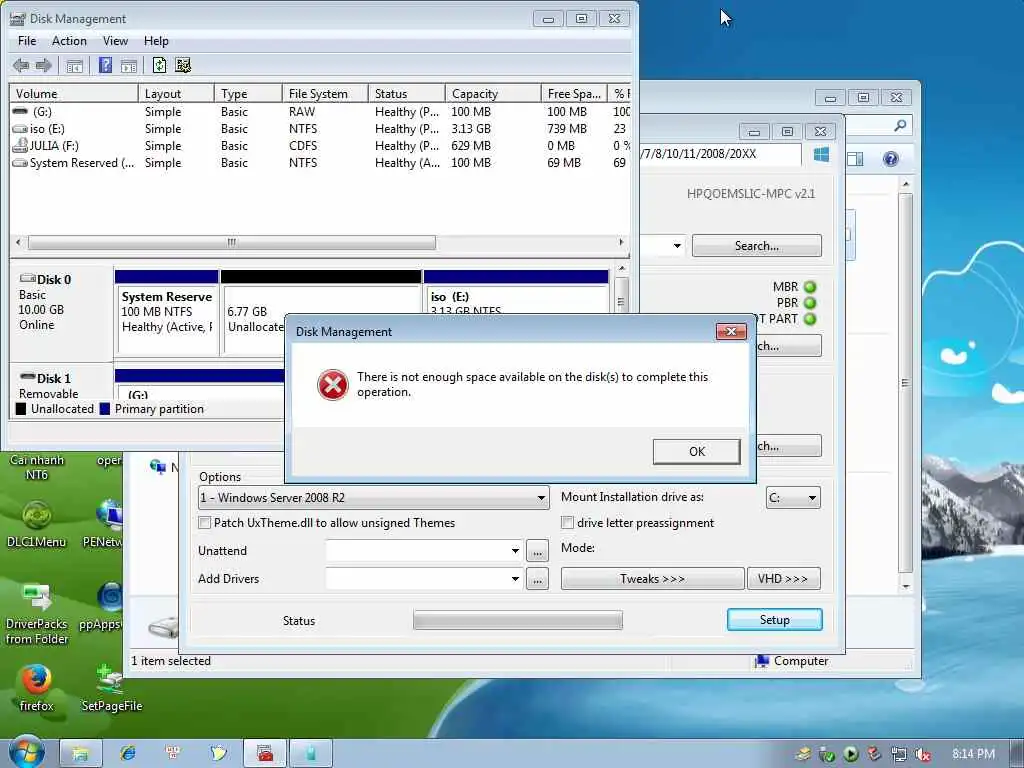Click the VHD >>> button
The width and height of the screenshot is (1024, 768).
[x=783, y=579]
